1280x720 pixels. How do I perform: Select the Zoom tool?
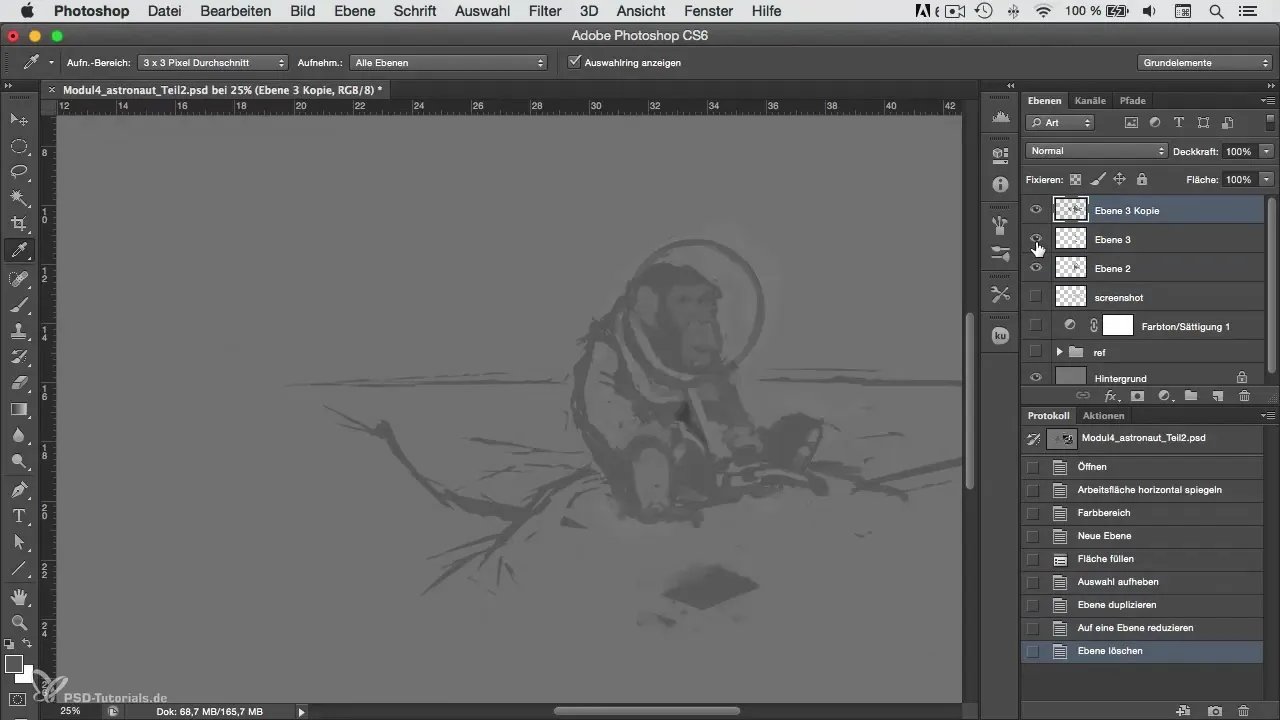pyautogui.click(x=18, y=622)
